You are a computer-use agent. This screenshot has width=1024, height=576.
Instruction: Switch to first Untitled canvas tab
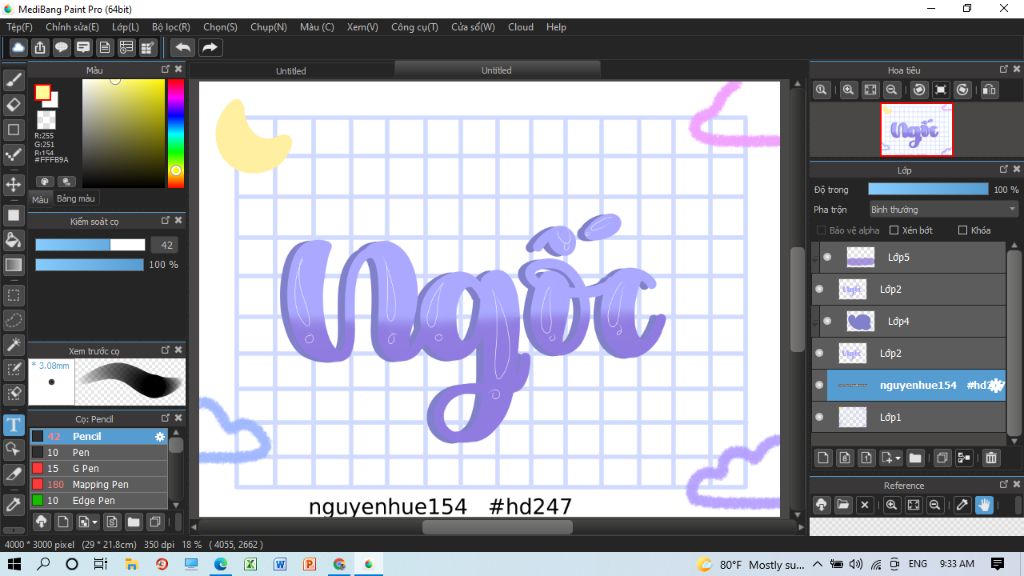tap(291, 71)
